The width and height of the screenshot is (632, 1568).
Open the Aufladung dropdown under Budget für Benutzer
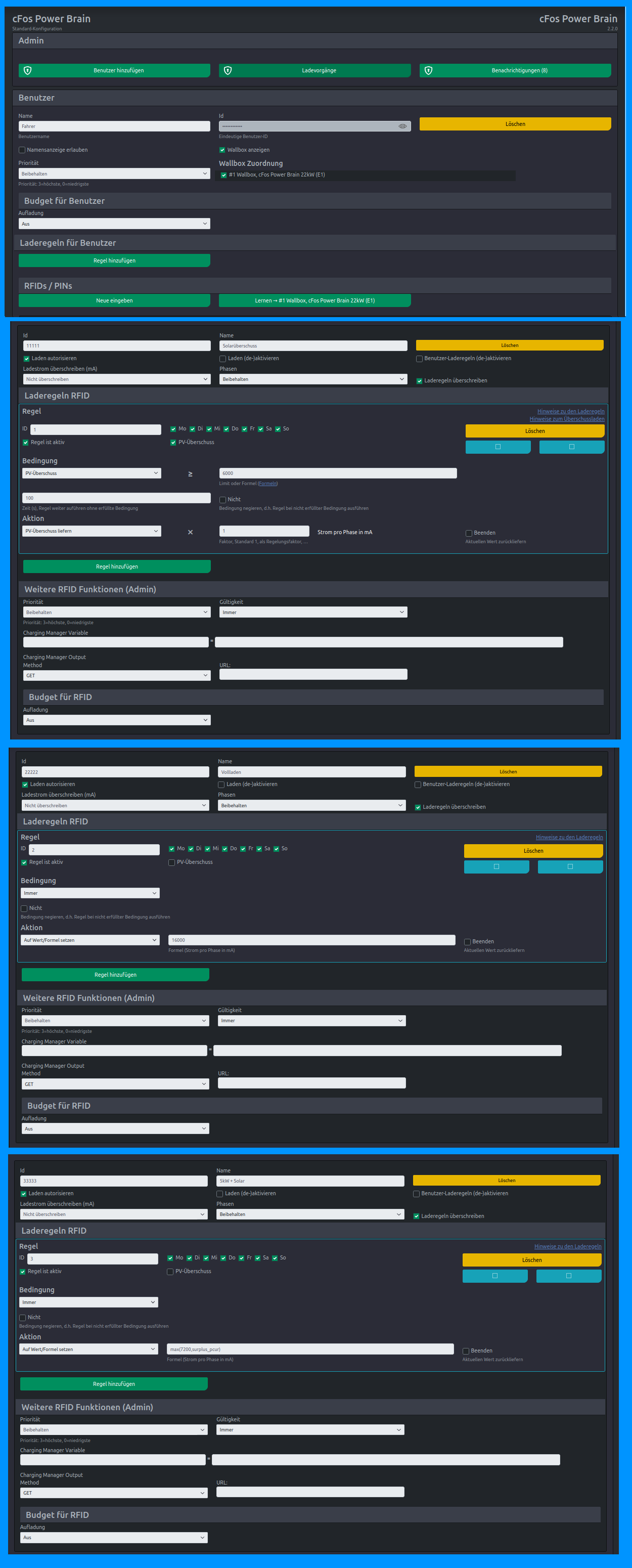(114, 224)
